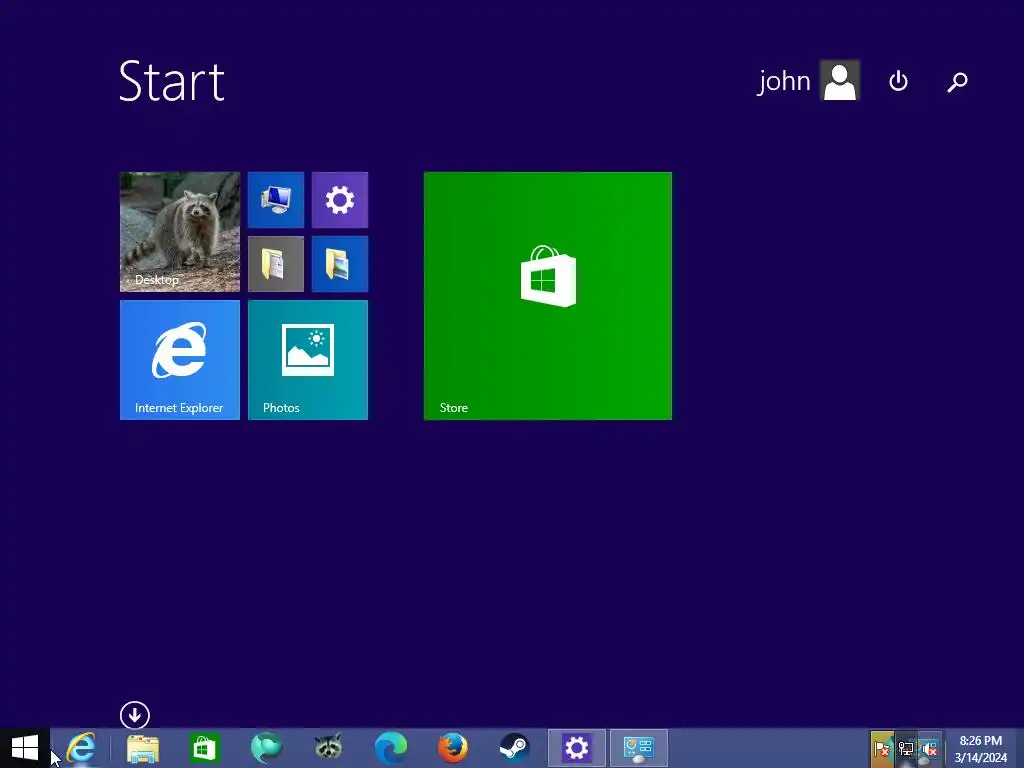Image resolution: width=1024 pixels, height=768 pixels.
Task: Open the Store tile
Action: point(547,295)
